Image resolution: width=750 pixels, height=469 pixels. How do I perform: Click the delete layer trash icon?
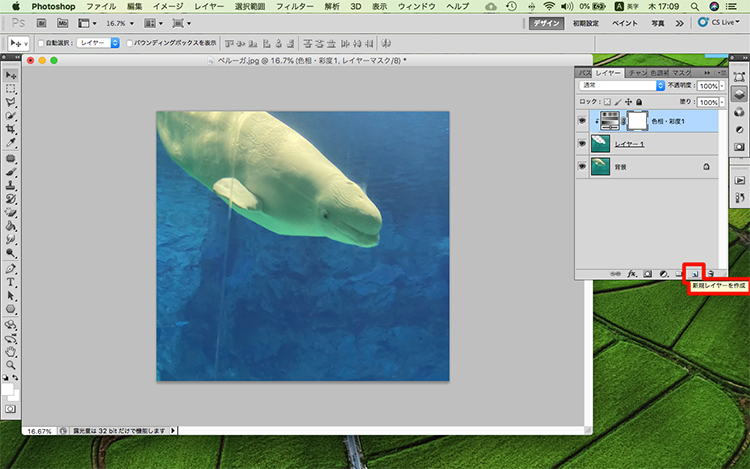[711, 272]
